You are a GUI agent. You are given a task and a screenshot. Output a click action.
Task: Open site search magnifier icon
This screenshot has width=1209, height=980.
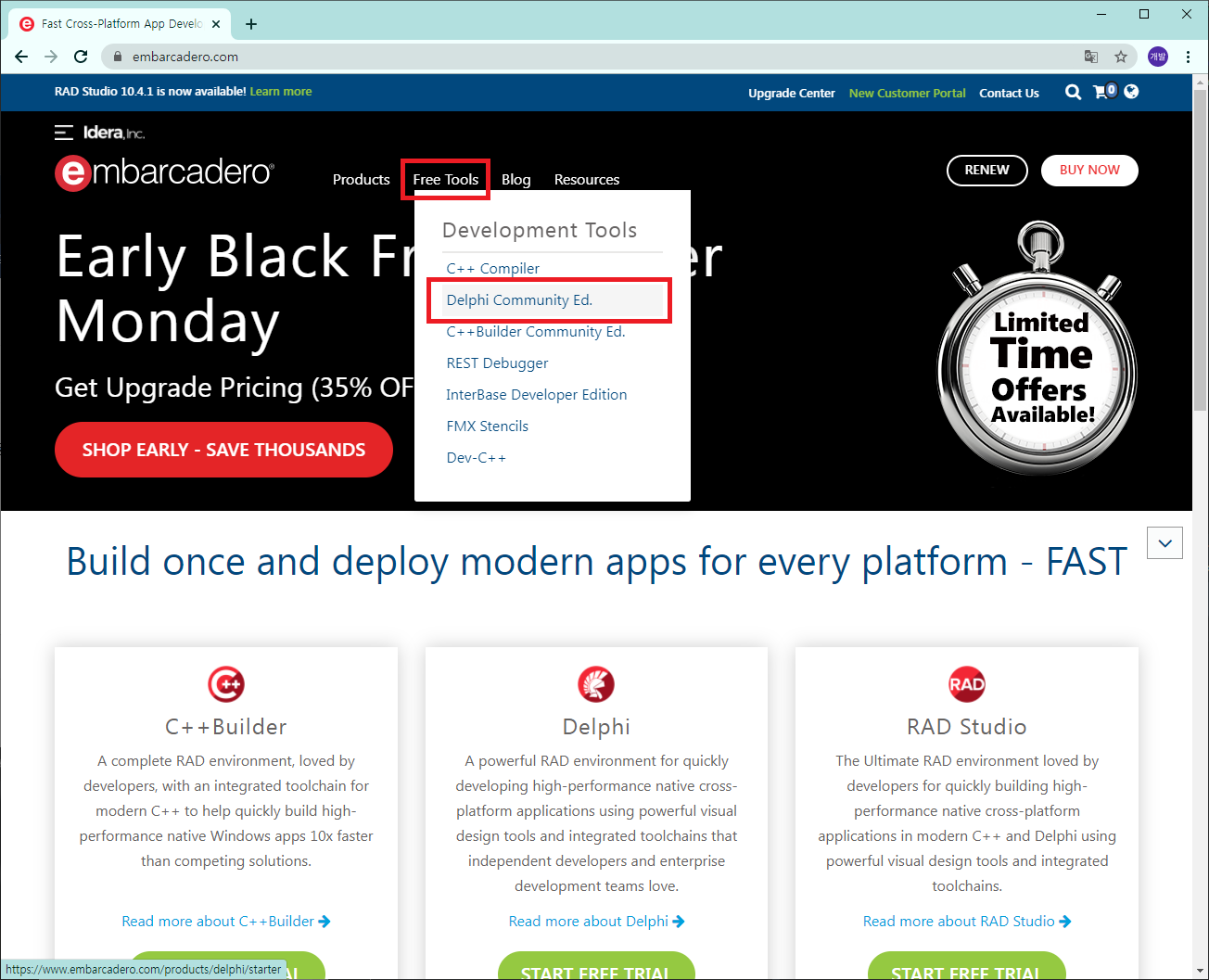(1073, 92)
